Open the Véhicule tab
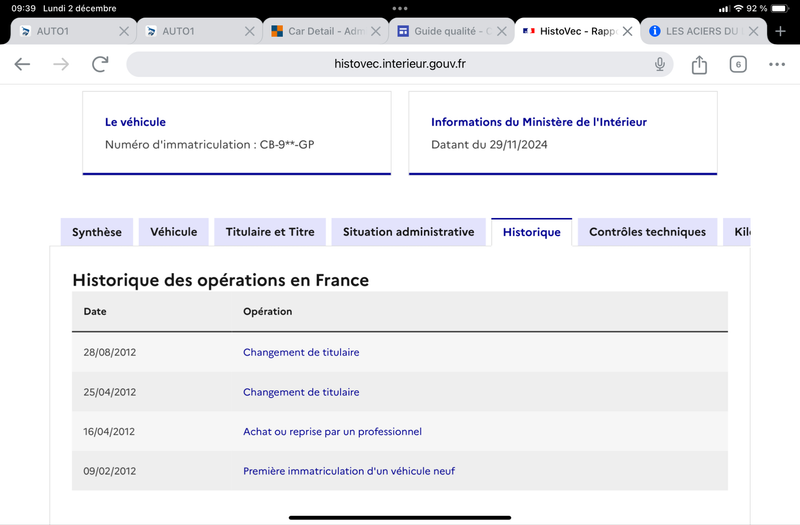800x525 pixels. [173, 232]
